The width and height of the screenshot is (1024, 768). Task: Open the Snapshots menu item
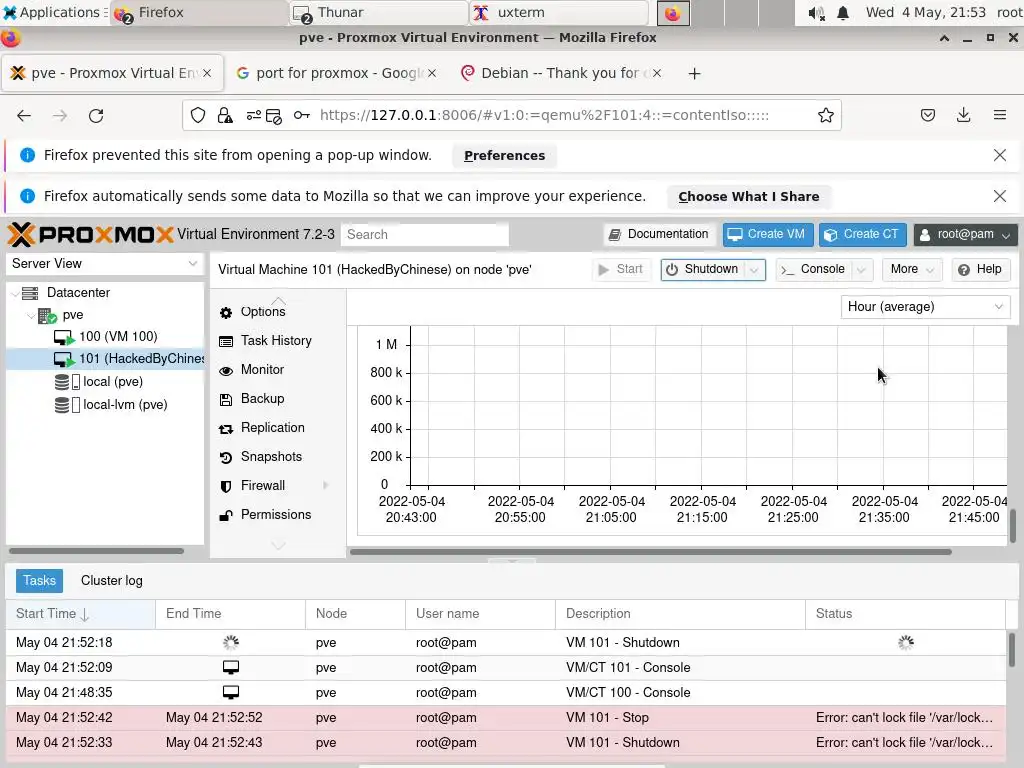coord(271,456)
